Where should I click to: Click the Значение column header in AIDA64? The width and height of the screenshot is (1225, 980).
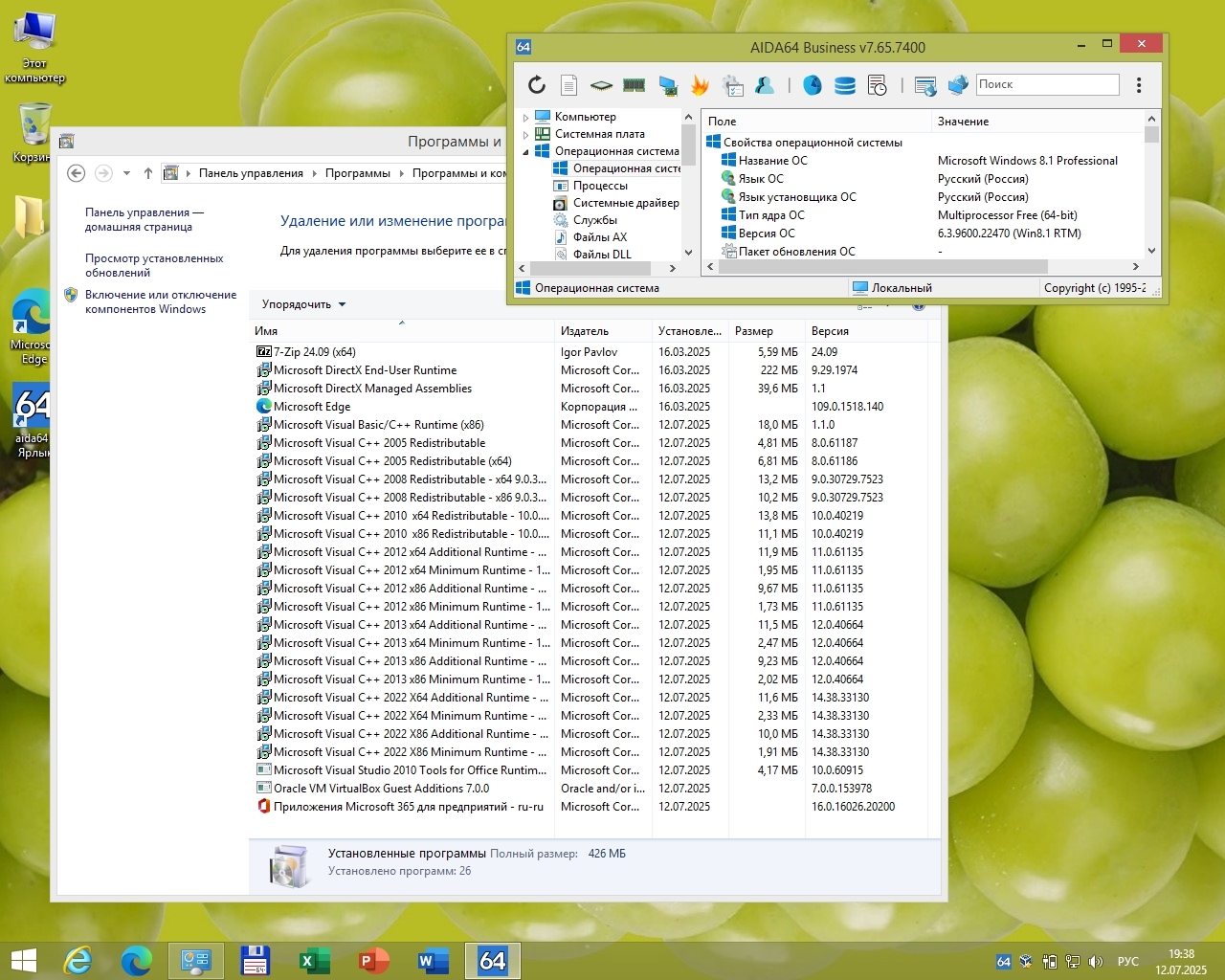[1037, 122]
